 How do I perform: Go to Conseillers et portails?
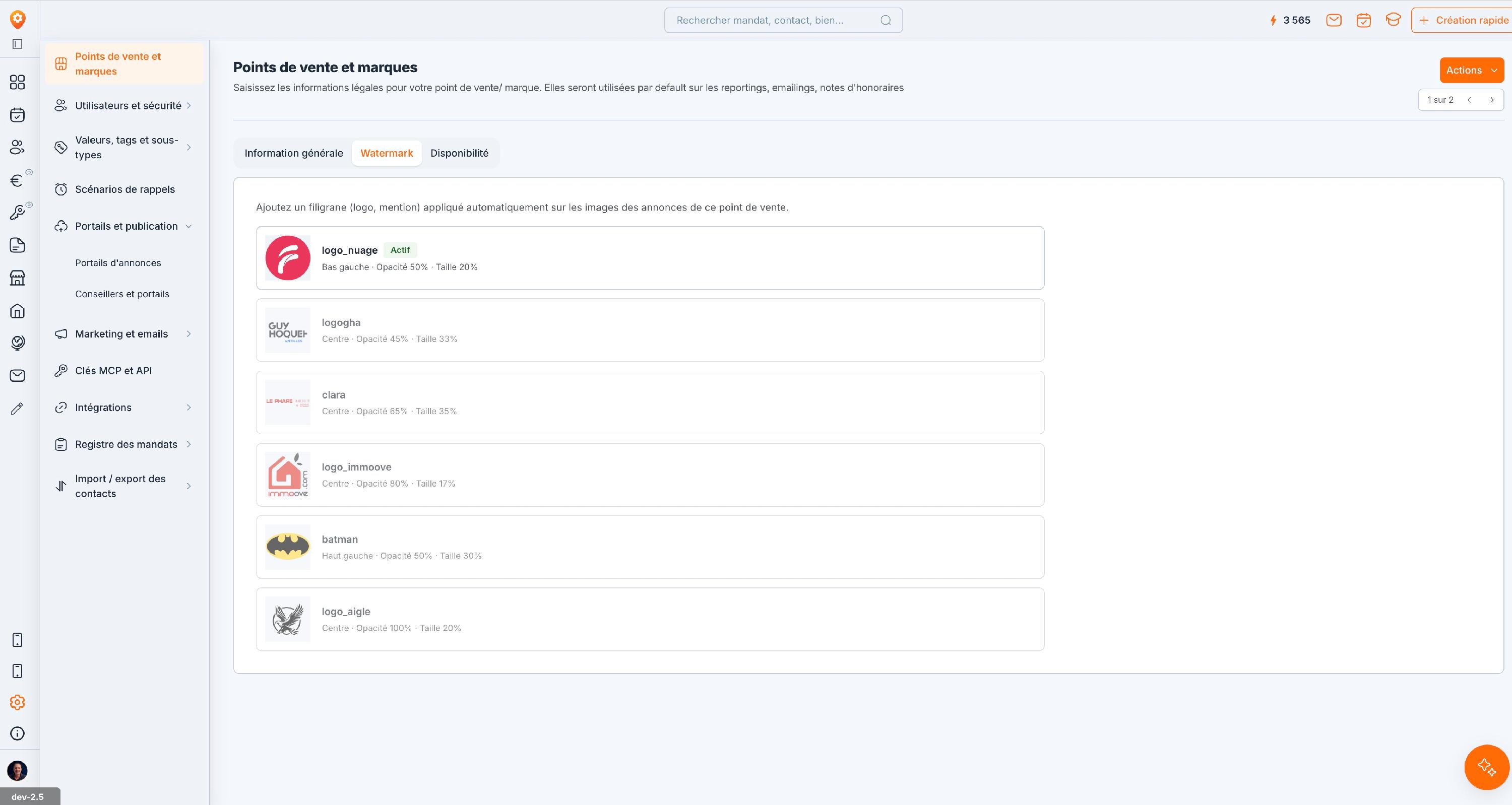[x=122, y=294]
